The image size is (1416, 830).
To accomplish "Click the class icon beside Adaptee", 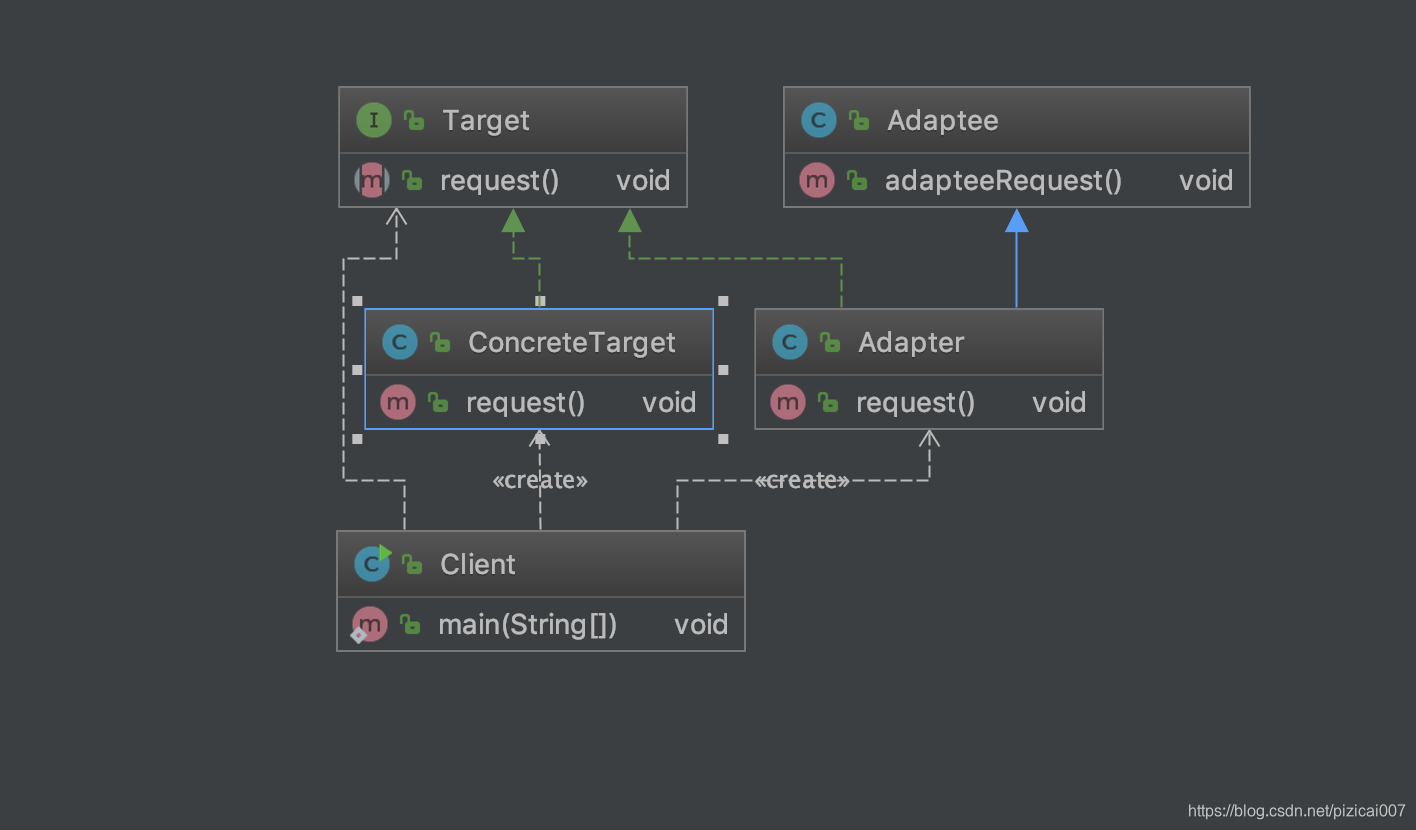I will [818, 121].
